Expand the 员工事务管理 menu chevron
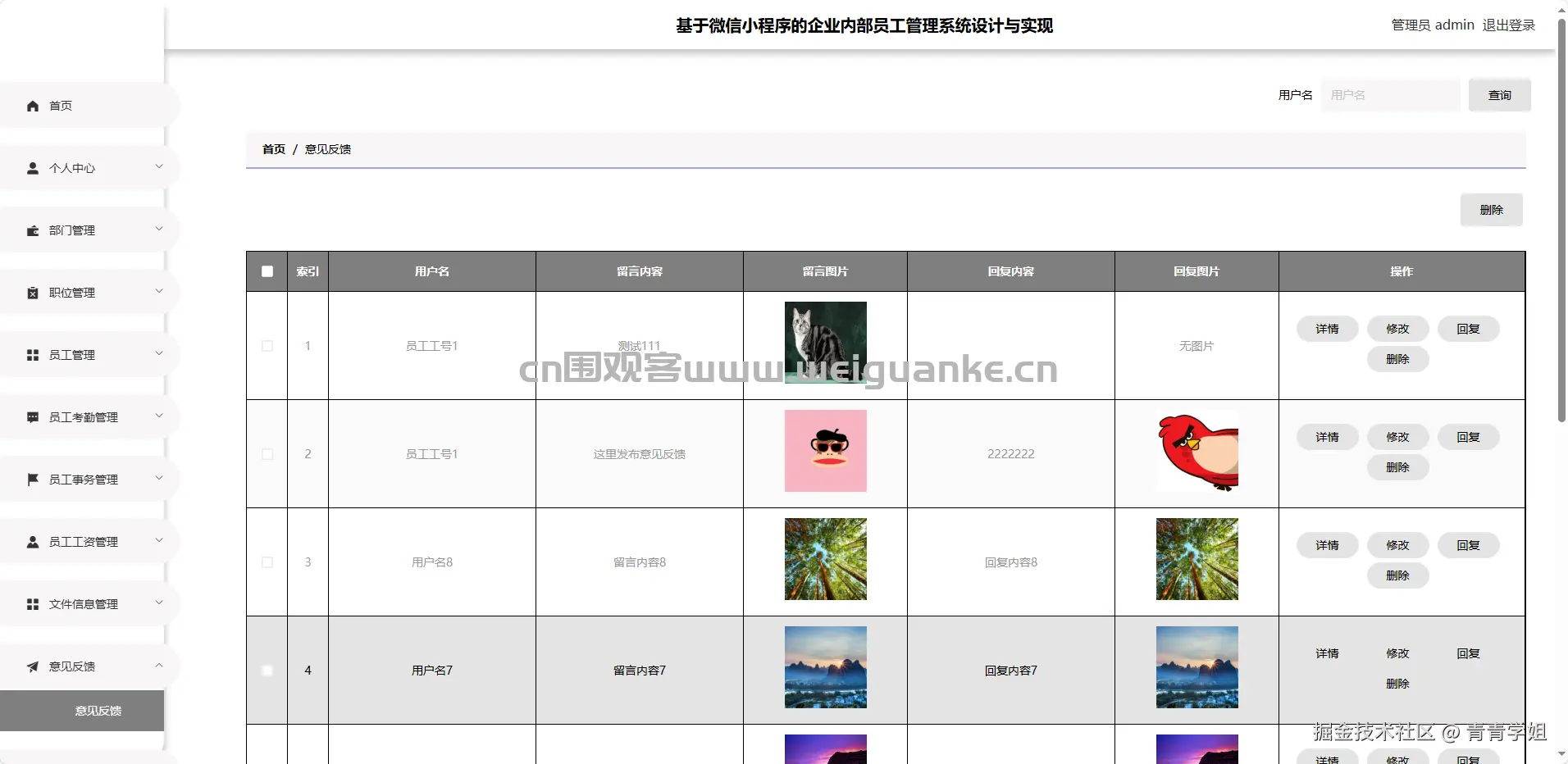The width and height of the screenshot is (1568, 764). (x=159, y=478)
